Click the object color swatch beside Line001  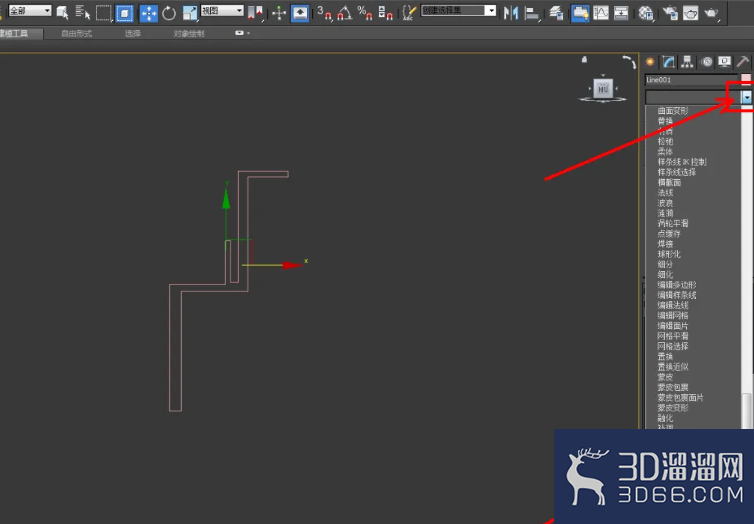pyautogui.click(x=746, y=78)
